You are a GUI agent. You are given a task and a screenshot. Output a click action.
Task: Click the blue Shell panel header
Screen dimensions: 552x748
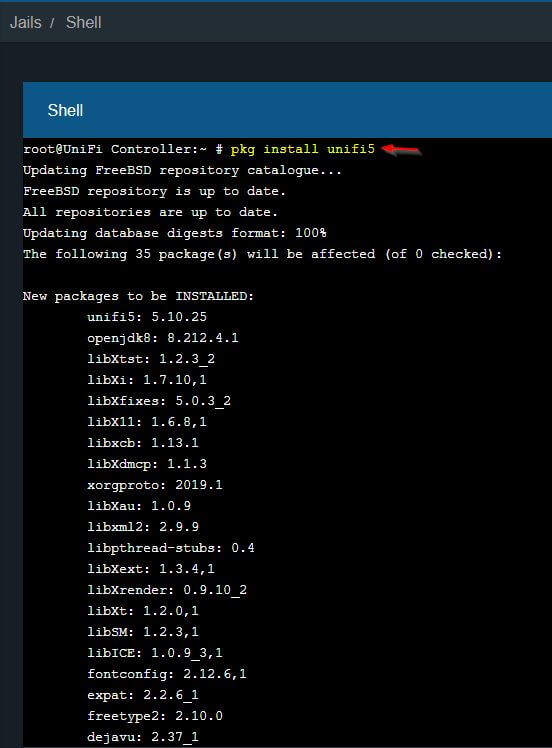(287, 110)
